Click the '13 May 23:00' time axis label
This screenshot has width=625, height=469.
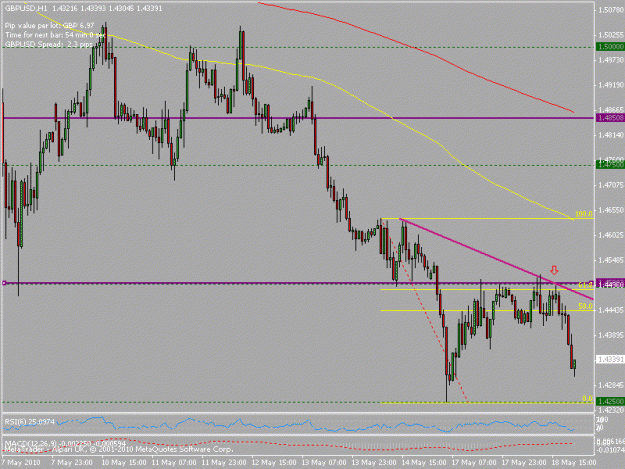coord(374,462)
